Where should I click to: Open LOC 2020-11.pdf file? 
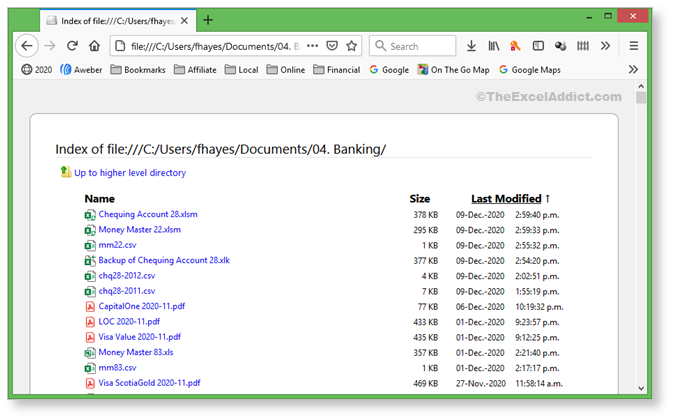pyautogui.click(x=129, y=321)
